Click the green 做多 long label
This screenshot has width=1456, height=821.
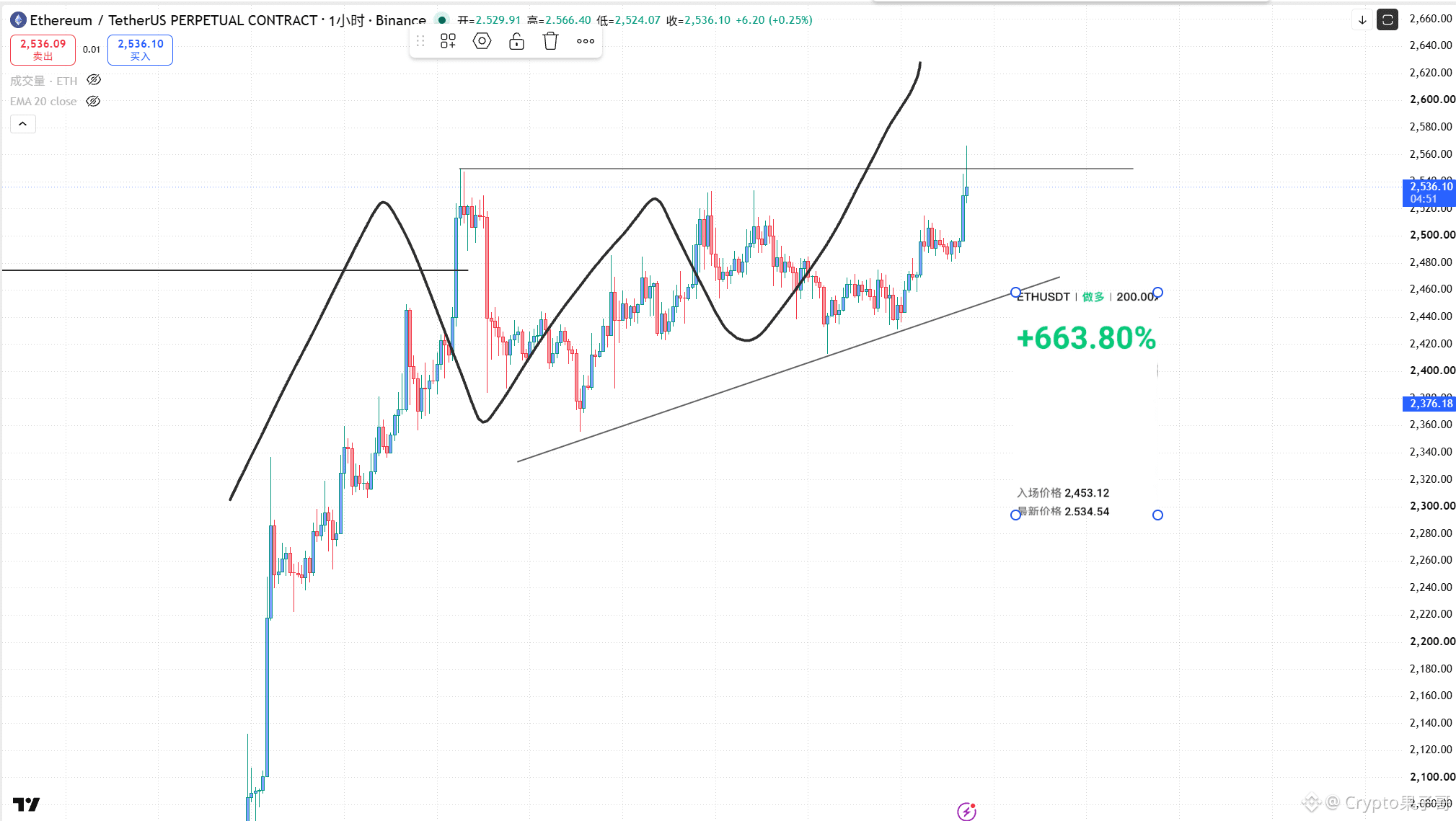pos(1093,297)
